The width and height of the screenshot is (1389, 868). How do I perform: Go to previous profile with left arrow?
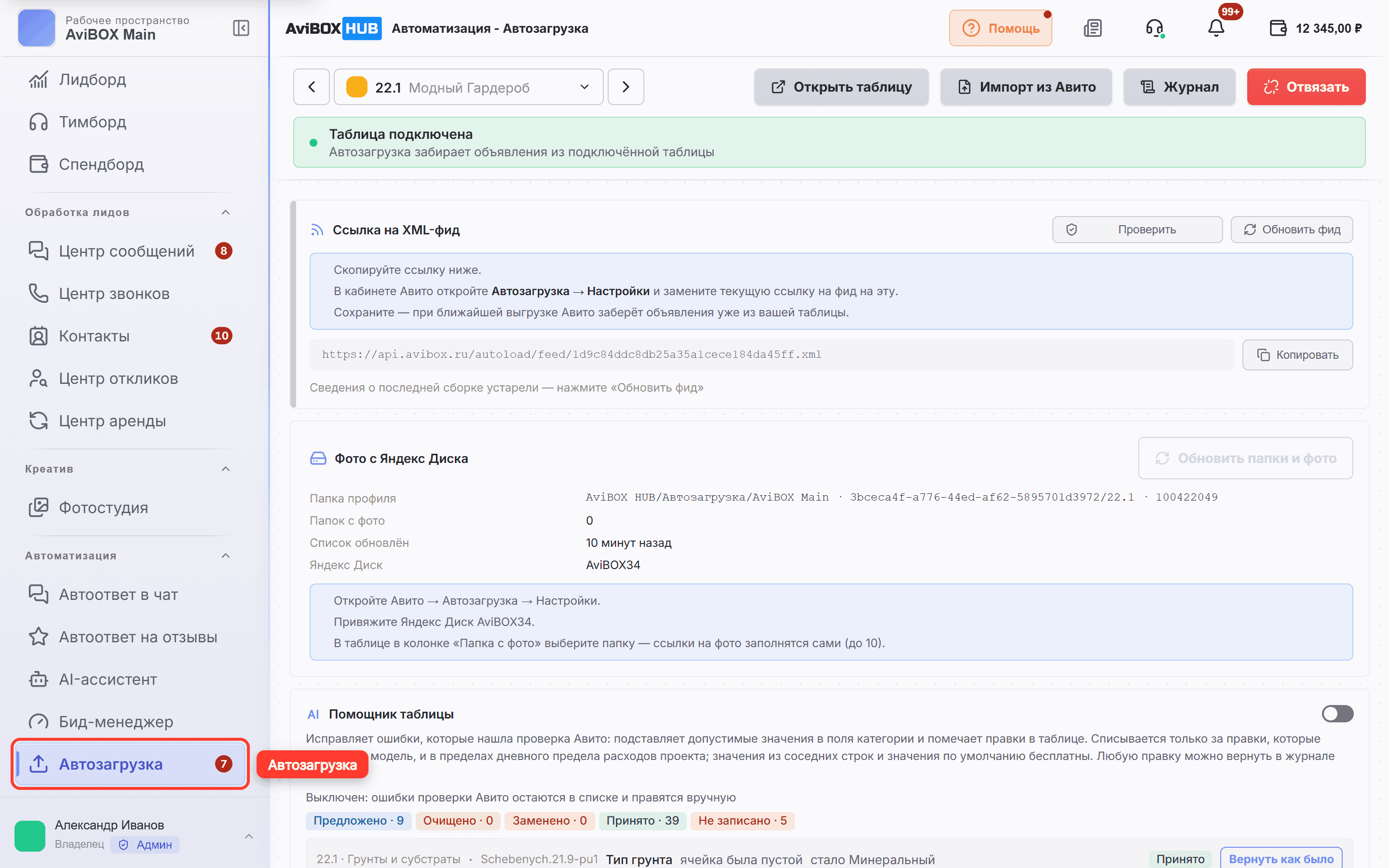click(312, 87)
